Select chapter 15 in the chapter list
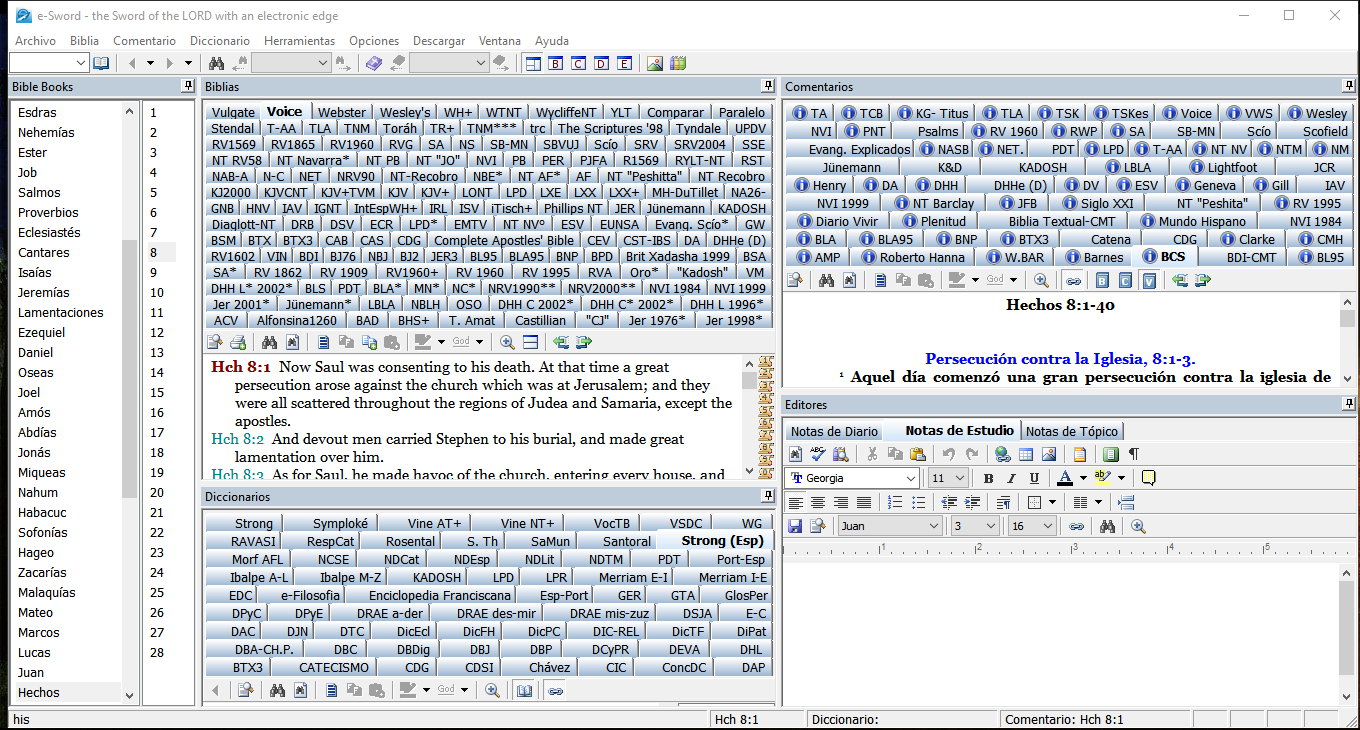Viewport: 1360px width, 730px height. 157,392
